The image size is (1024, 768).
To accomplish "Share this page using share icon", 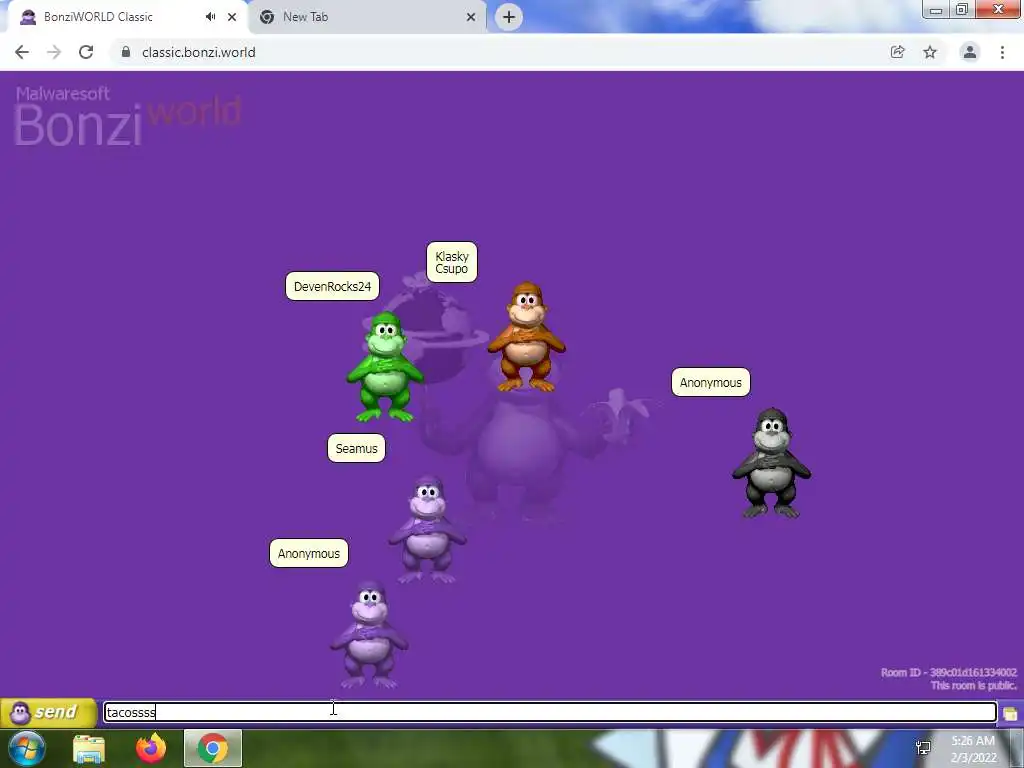I will click(898, 52).
